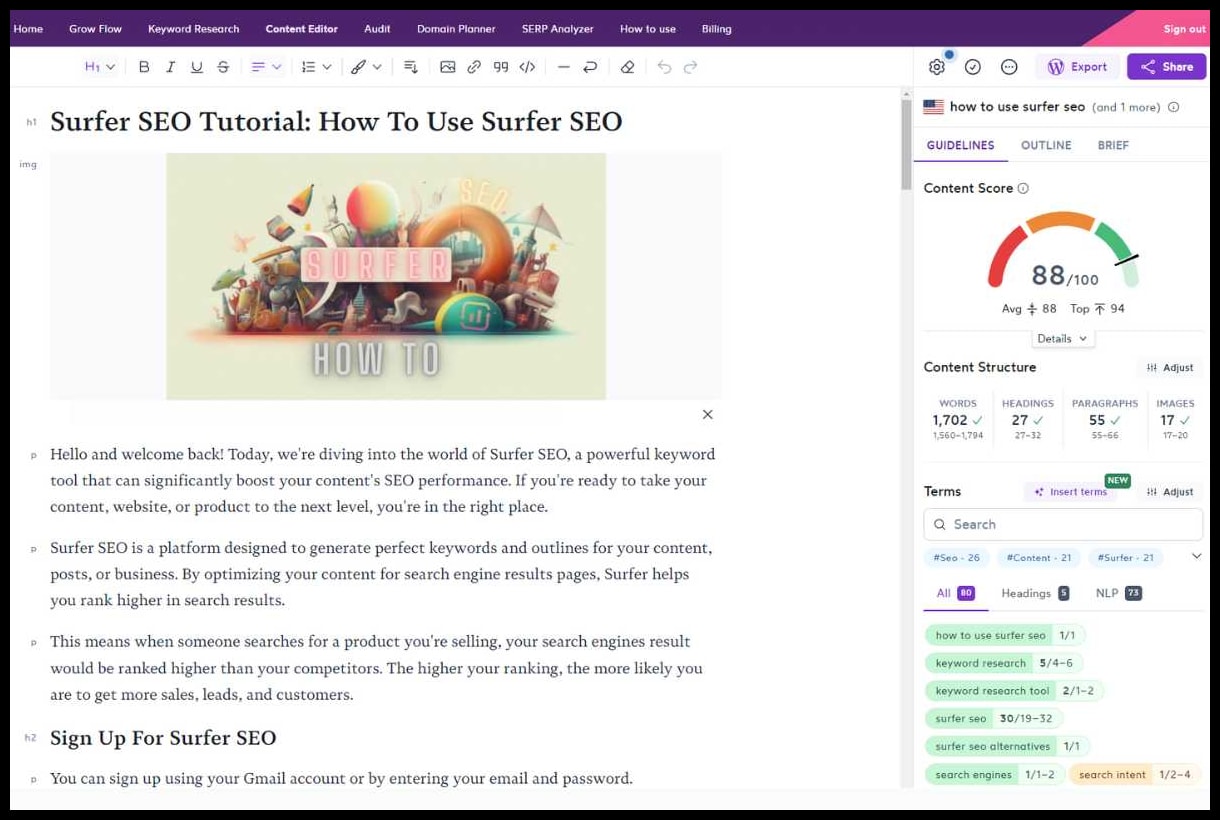
Task: Click the 'keyword research tool' term chip
Action: pos(1014,691)
